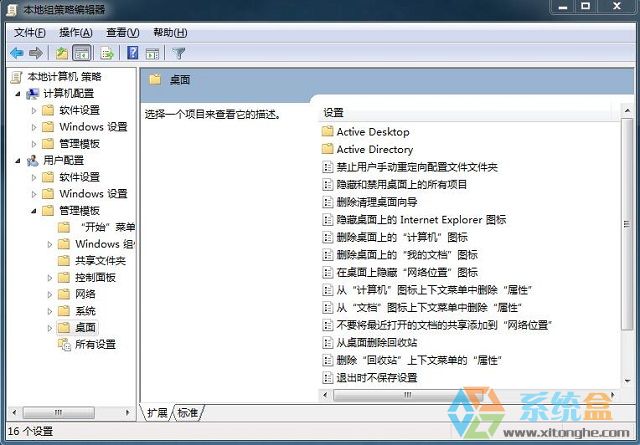This screenshot has height=445, width=640.
Task: Click the Up one level folder icon
Action: tap(62, 53)
